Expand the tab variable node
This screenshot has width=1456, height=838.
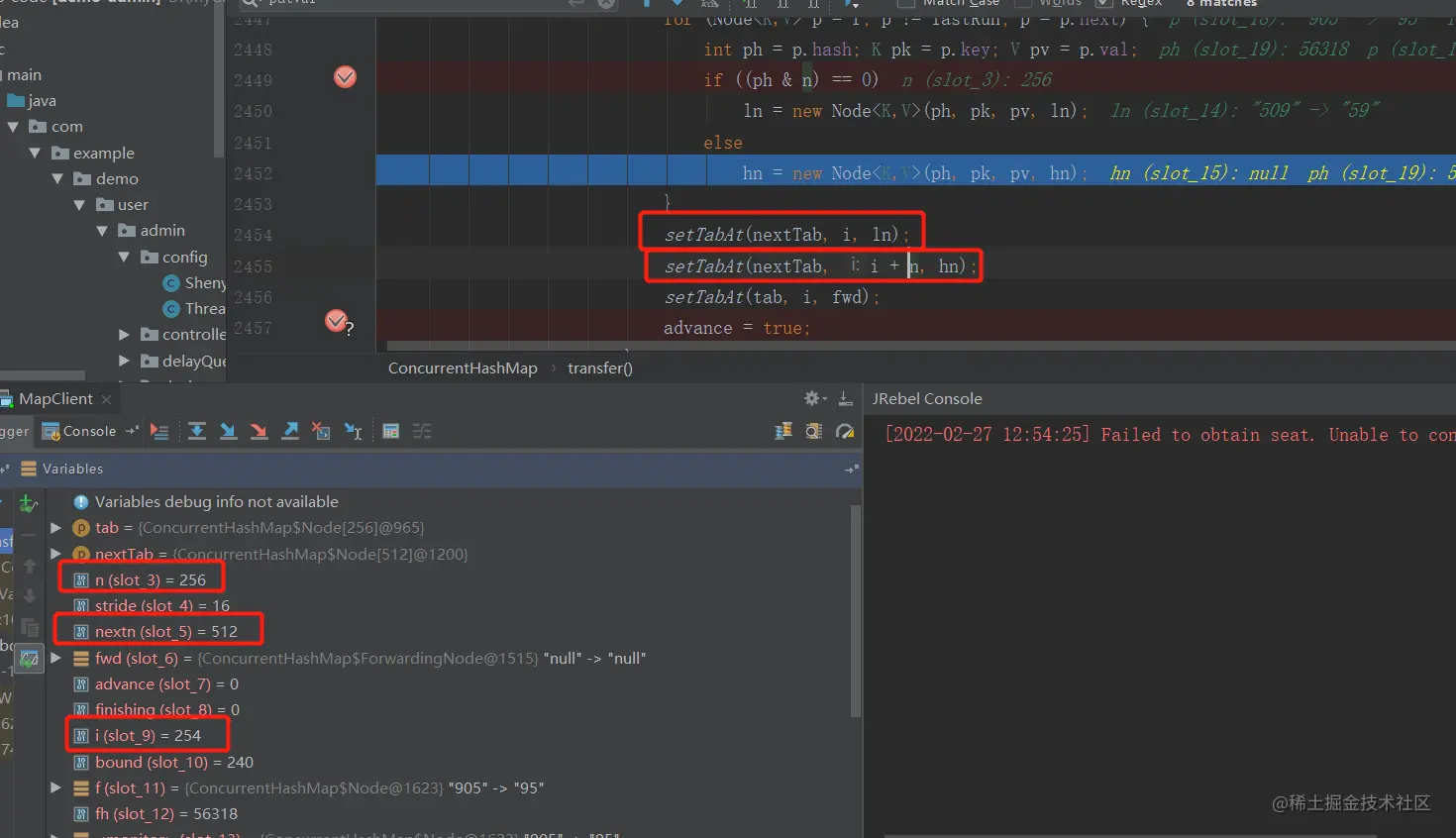[55, 528]
